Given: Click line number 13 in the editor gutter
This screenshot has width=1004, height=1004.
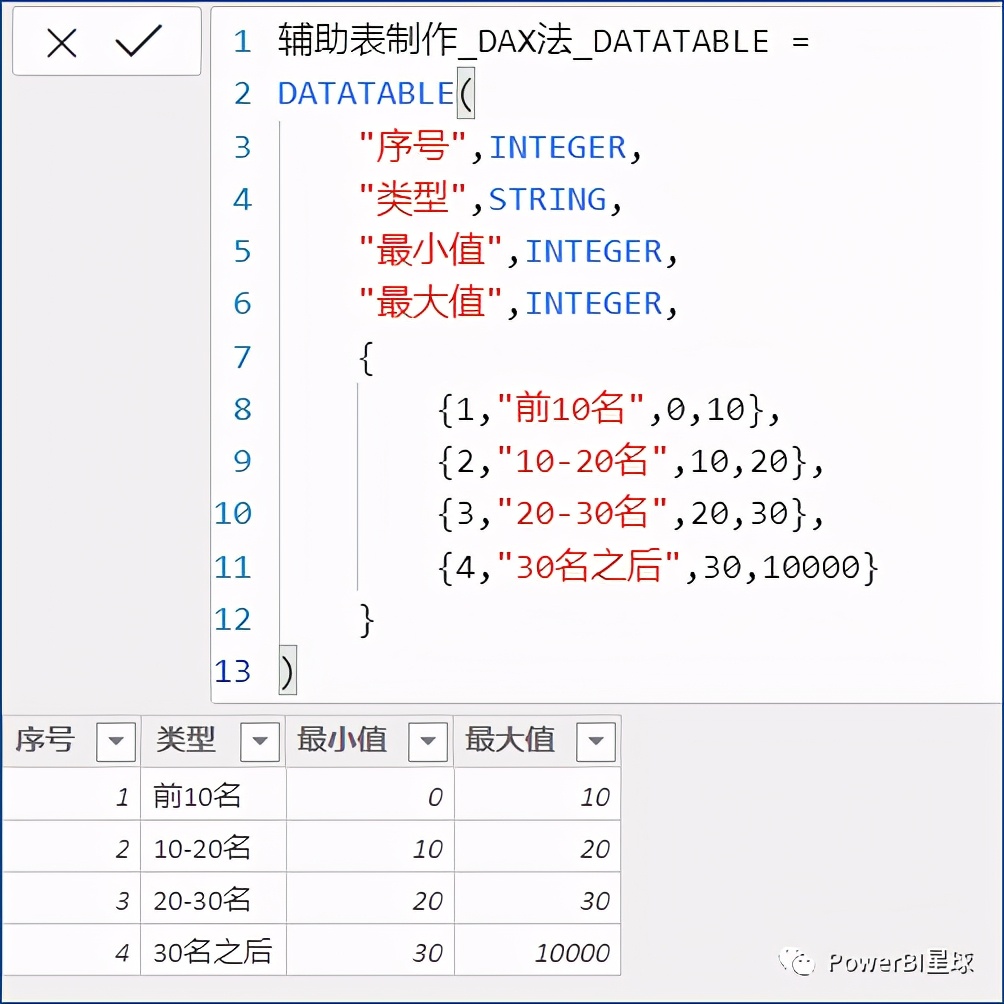Looking at the screenshot, I should click(x=232, y=671).
